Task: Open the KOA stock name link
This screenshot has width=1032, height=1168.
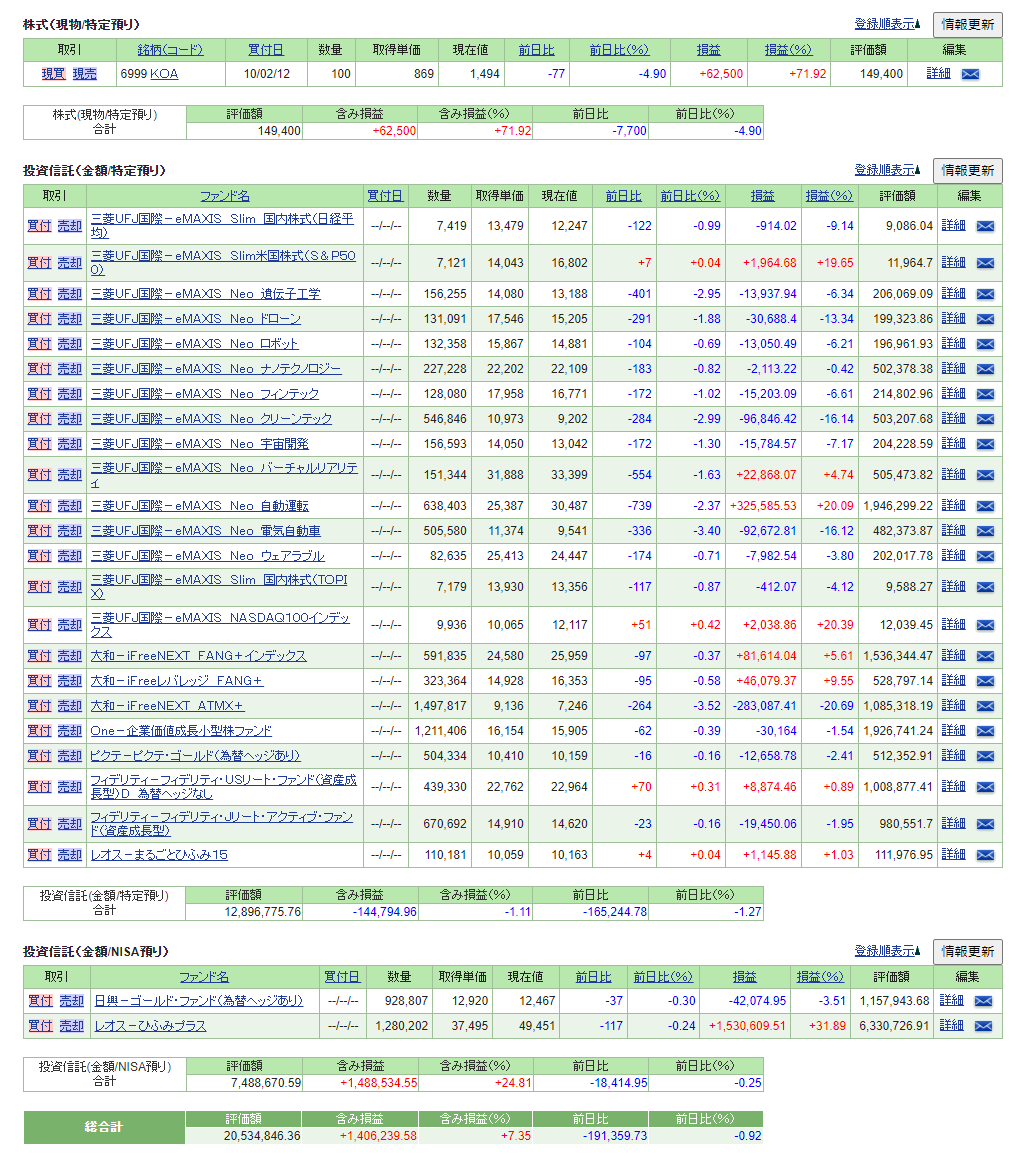Action: click(164, 74)
